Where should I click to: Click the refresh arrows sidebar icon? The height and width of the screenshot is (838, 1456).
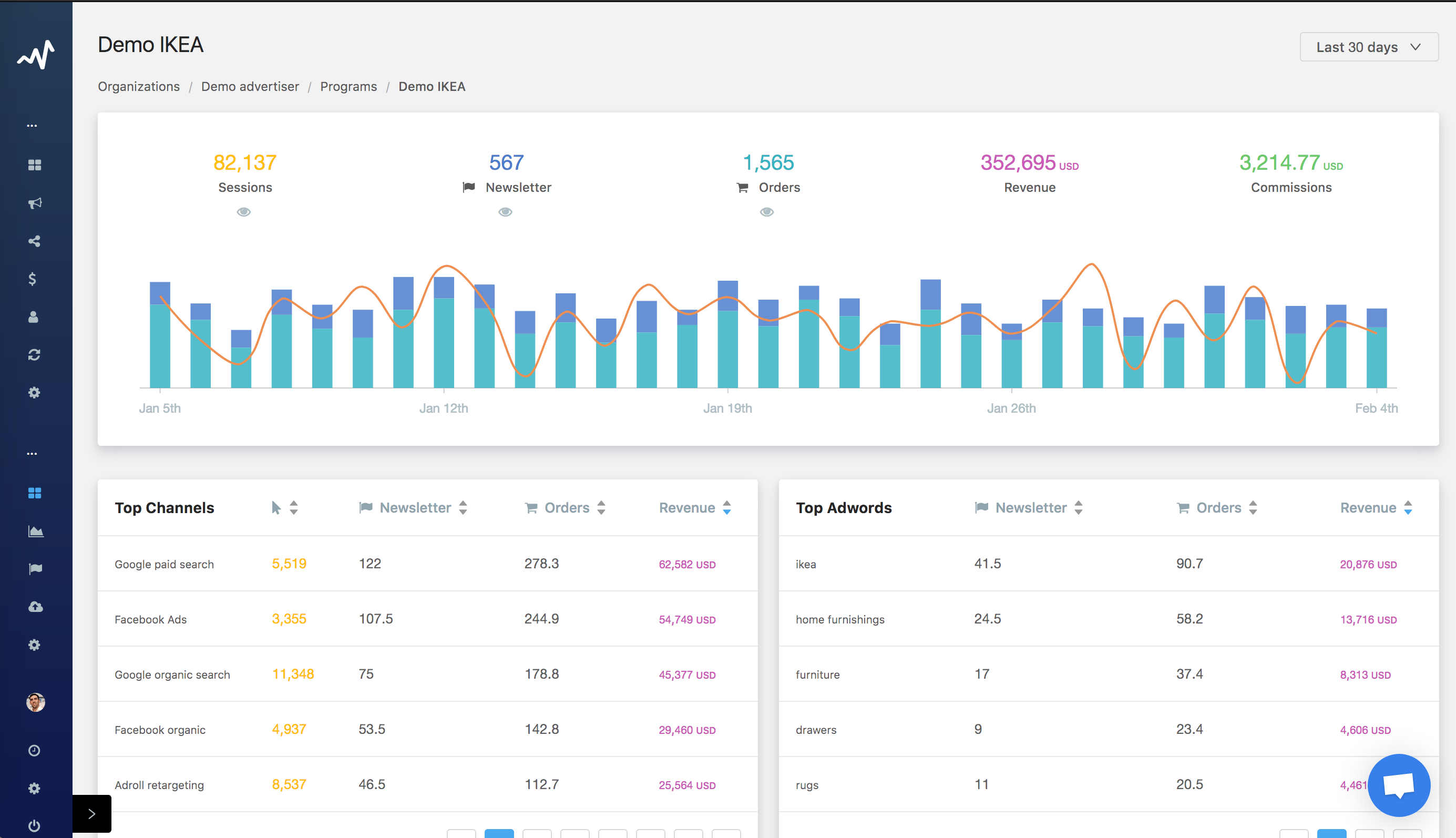(x=35, y=355)
